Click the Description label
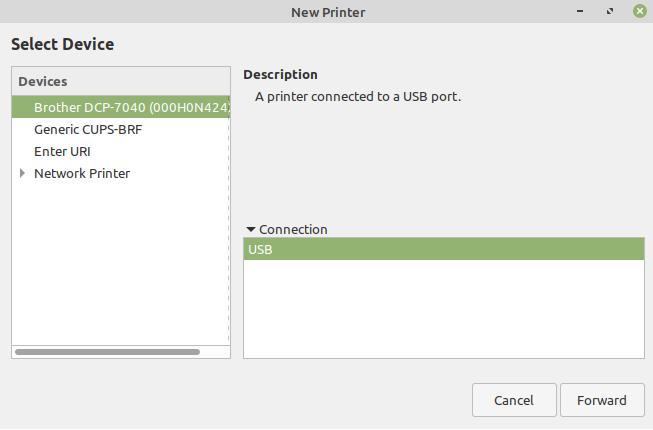 pyautogui.click(x=280, y=74)
